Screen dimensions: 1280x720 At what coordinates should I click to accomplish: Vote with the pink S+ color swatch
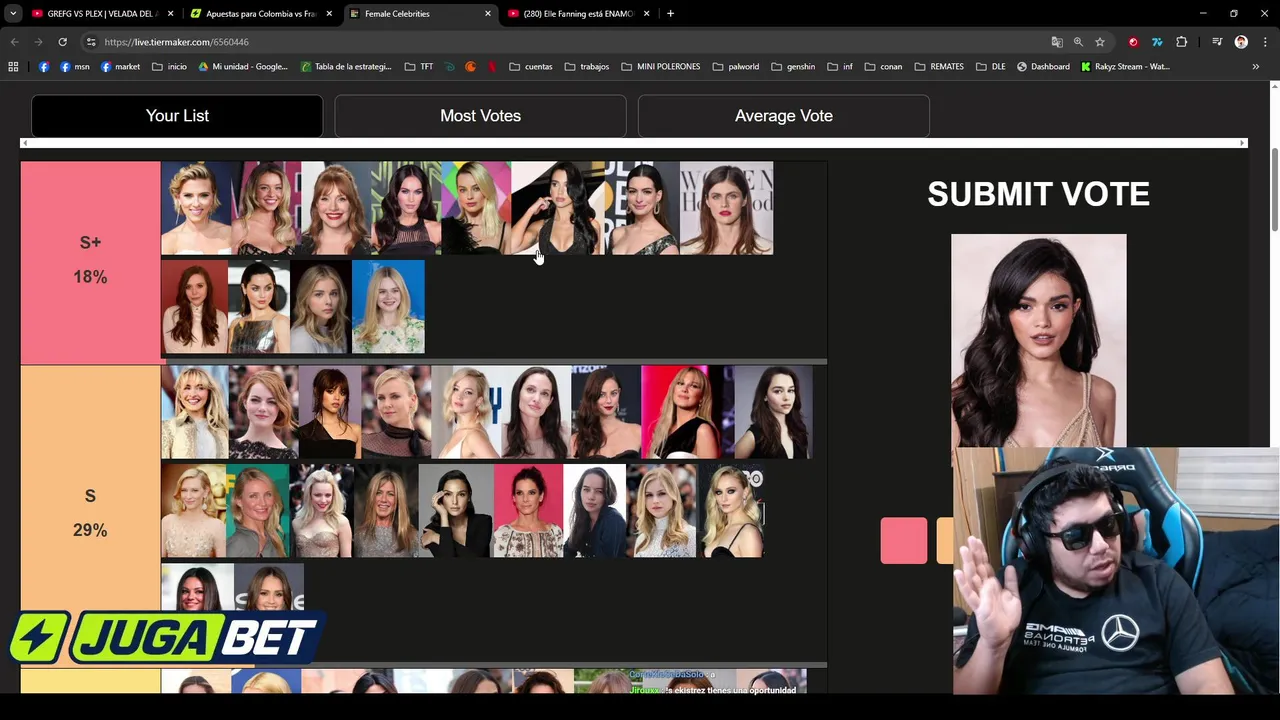[904, 540]
